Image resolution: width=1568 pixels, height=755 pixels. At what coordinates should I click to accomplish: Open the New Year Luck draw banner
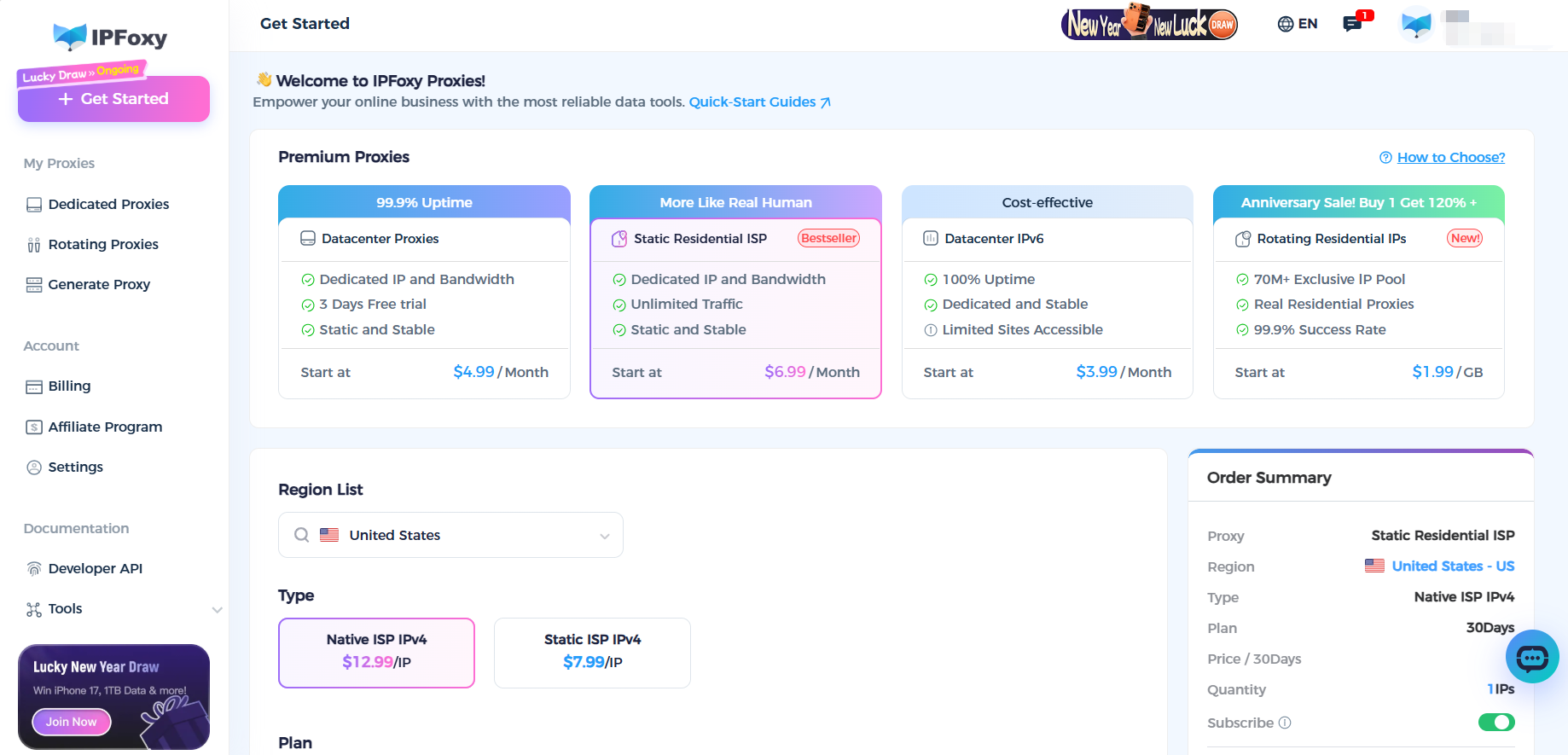click(x=1149, y=23)
